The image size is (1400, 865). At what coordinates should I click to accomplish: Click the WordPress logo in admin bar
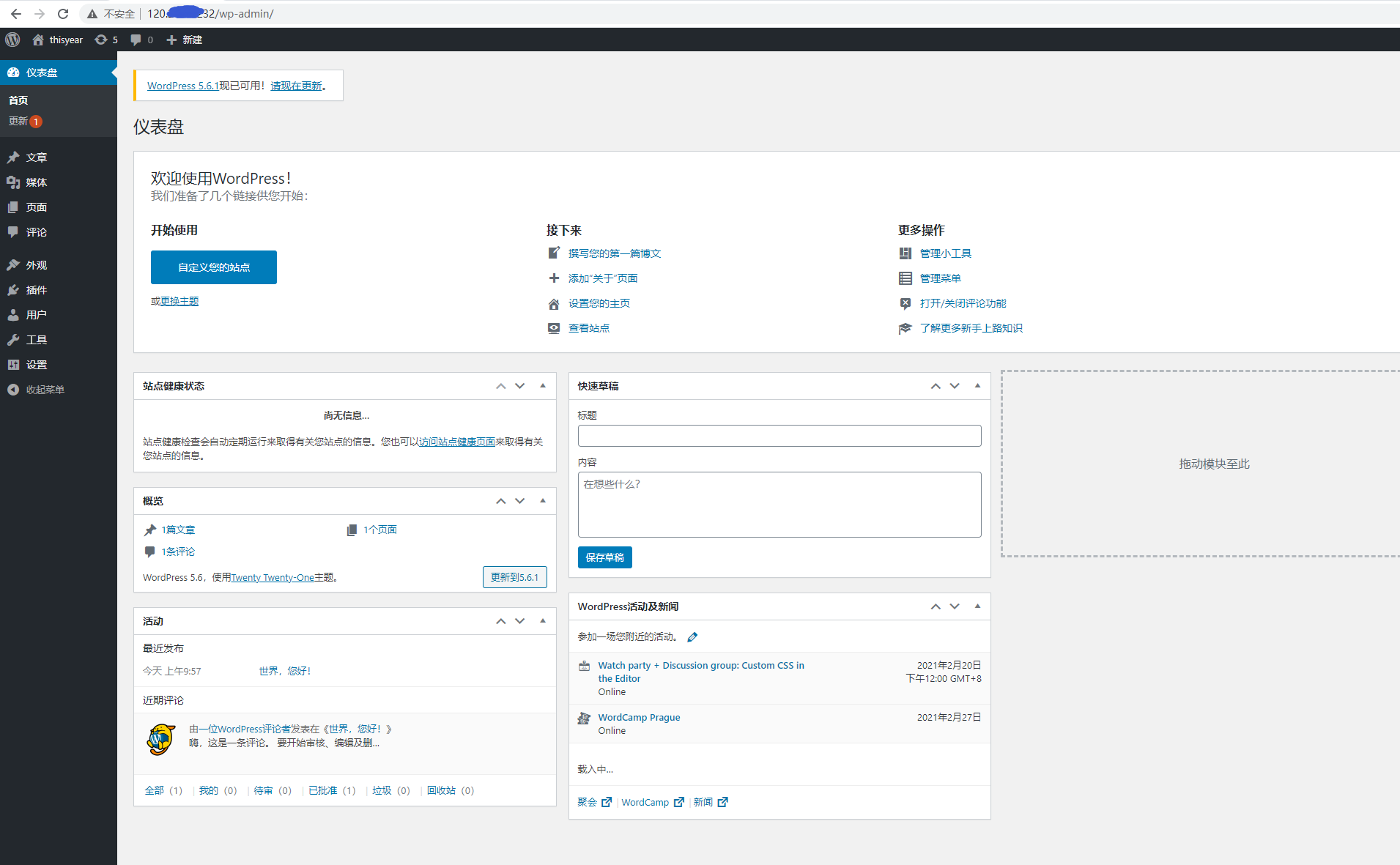tap(12, 40)
